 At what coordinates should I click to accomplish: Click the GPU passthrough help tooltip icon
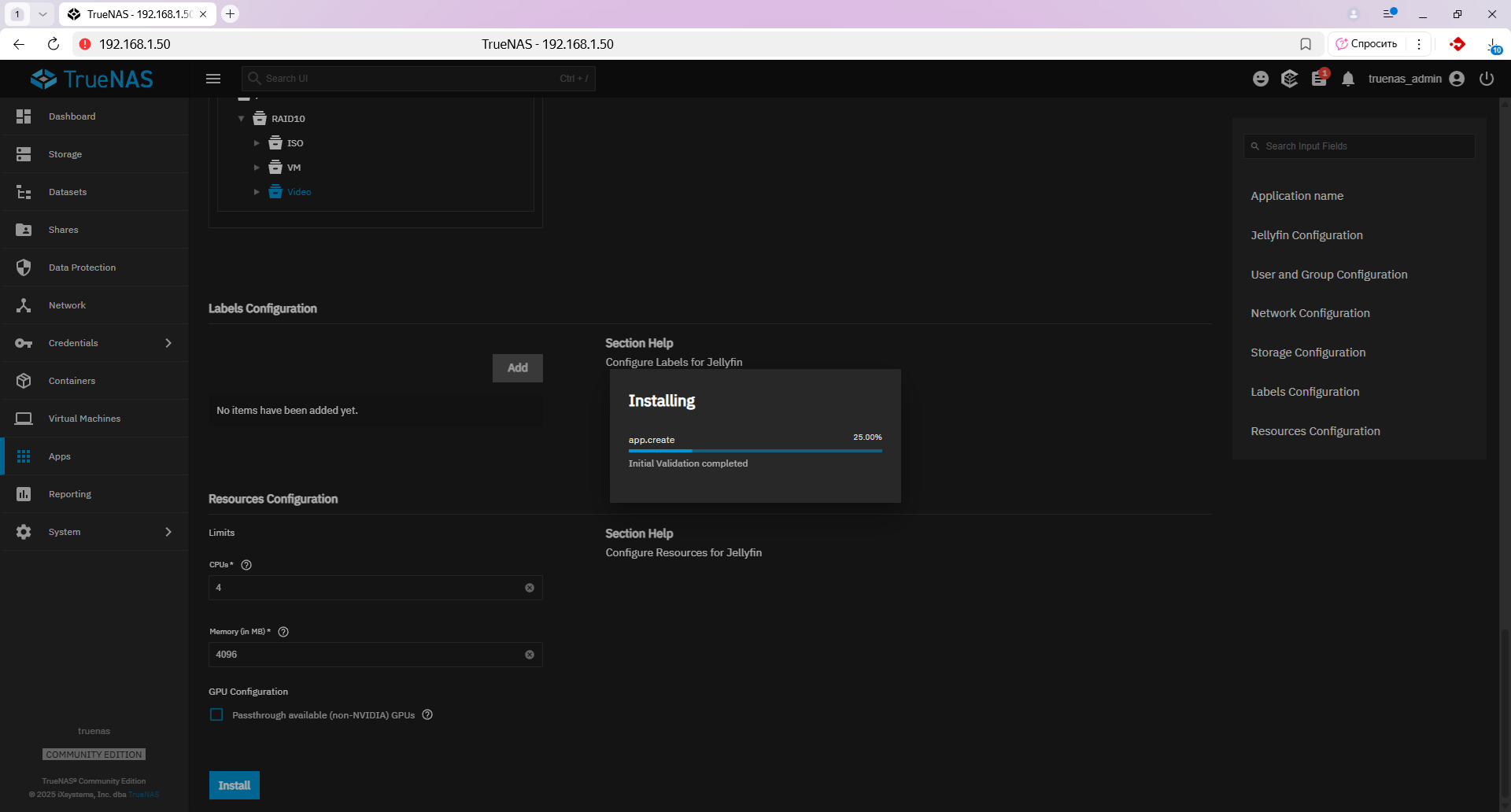(x=427, y=715)
